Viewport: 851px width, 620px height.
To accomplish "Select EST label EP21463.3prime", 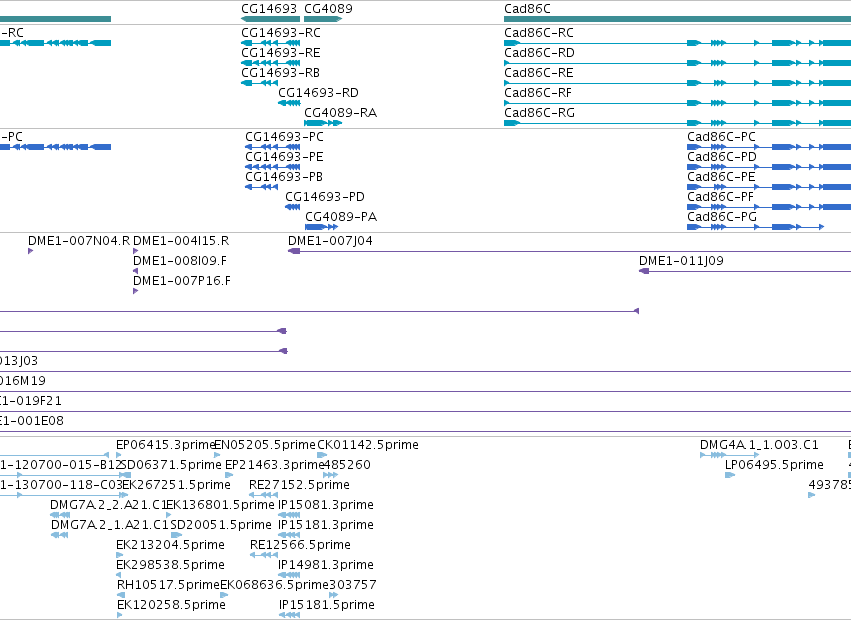I will 274,465.
